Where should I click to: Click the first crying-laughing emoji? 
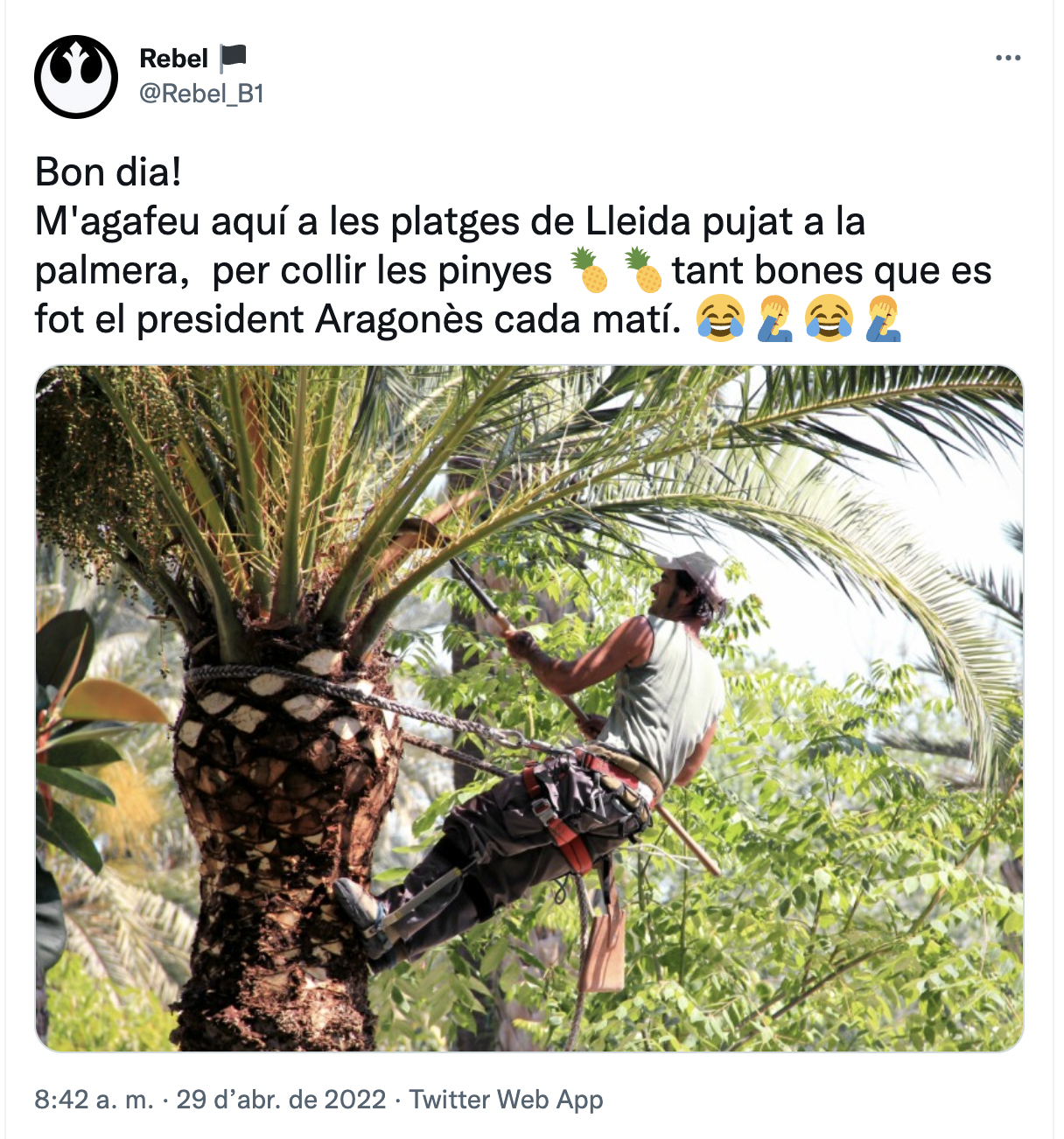720,318
